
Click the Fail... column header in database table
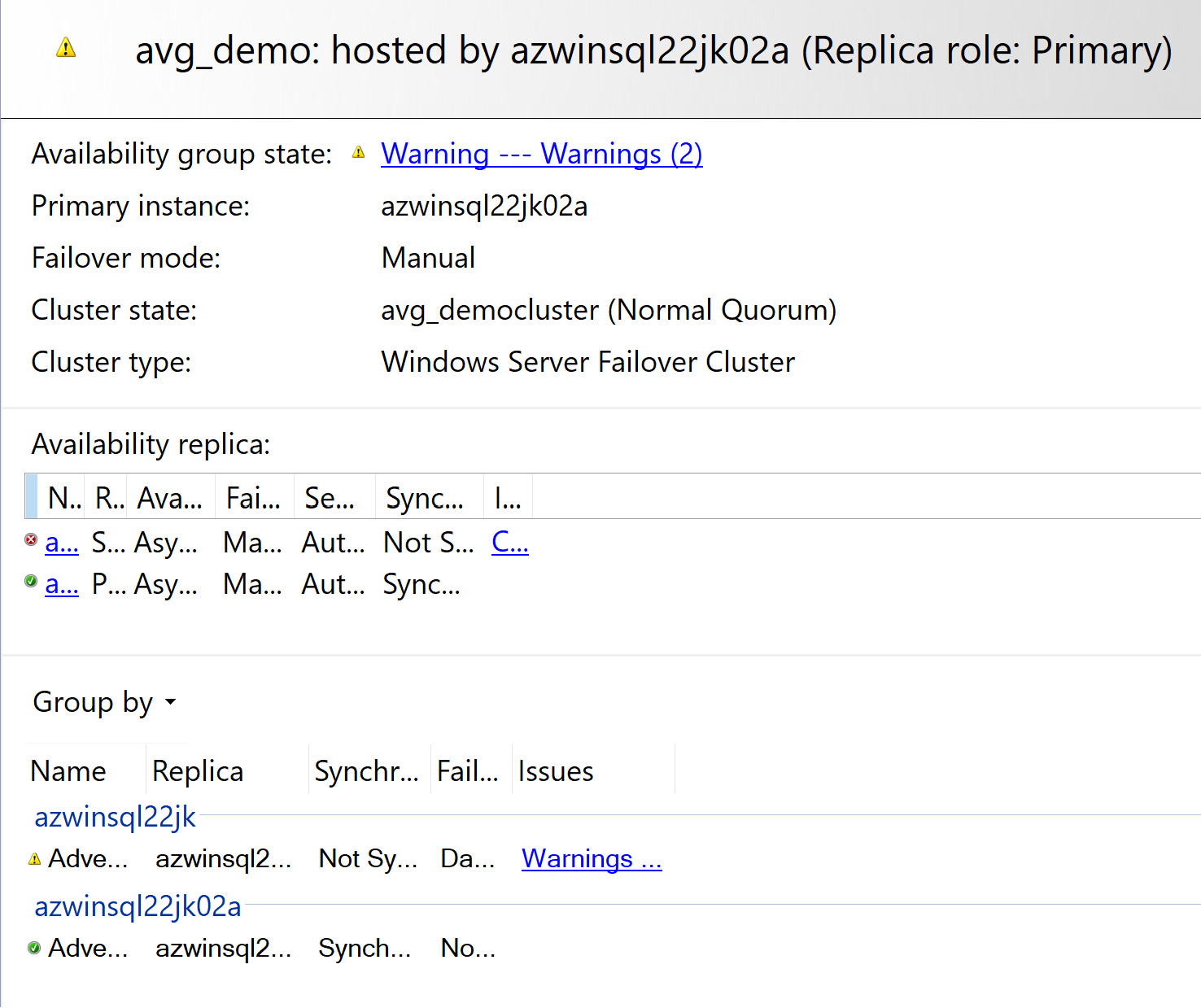coord(472,770)
